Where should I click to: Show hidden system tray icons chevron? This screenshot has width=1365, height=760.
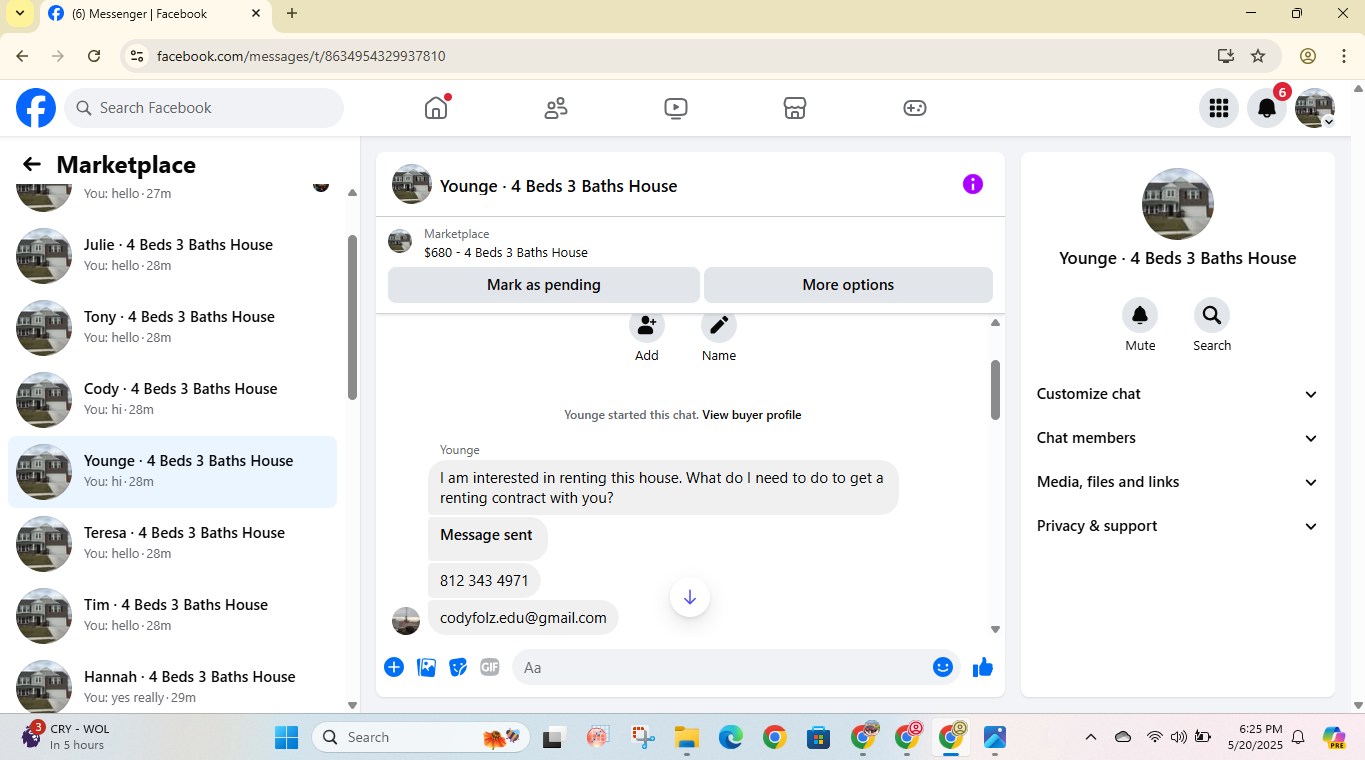point(1091,737)
